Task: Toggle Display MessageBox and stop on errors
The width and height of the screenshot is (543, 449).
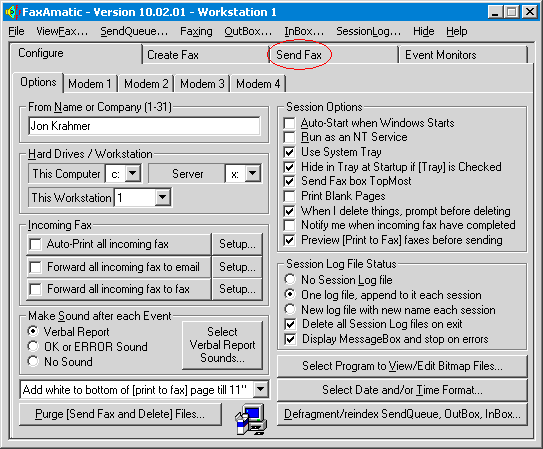Action: (290, 339)
